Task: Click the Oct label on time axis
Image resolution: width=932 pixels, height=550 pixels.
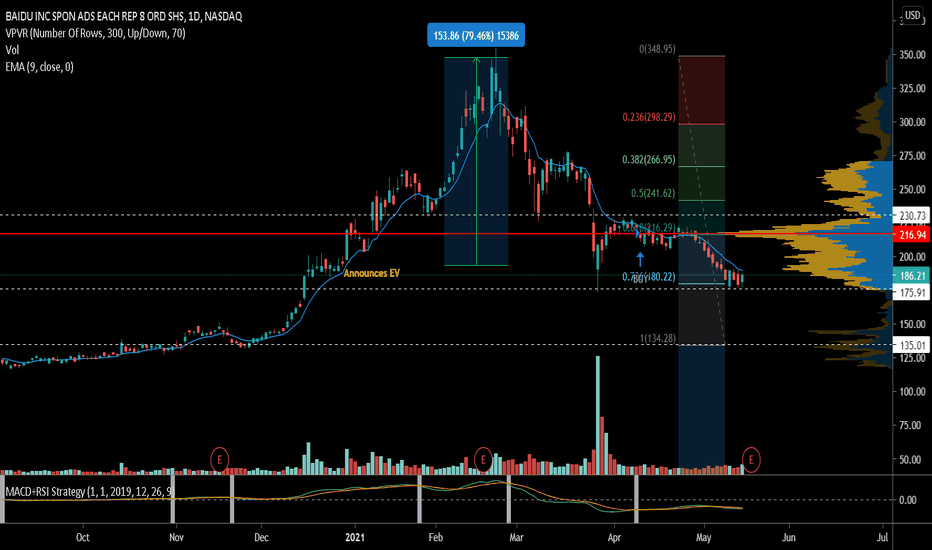Action: pyautogui.click(x=83, y=538)
